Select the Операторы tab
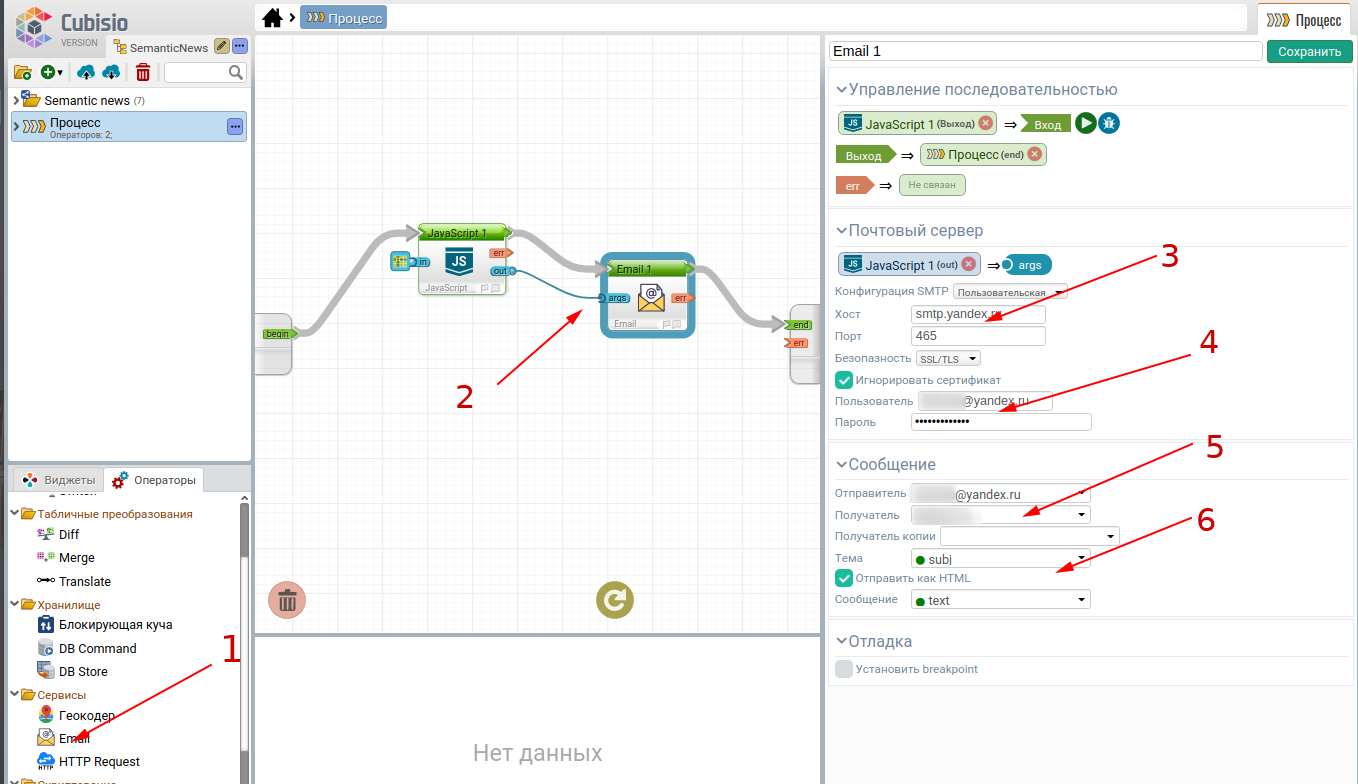This screenshot has width=1358, height=784. click(x=154, y=480)
